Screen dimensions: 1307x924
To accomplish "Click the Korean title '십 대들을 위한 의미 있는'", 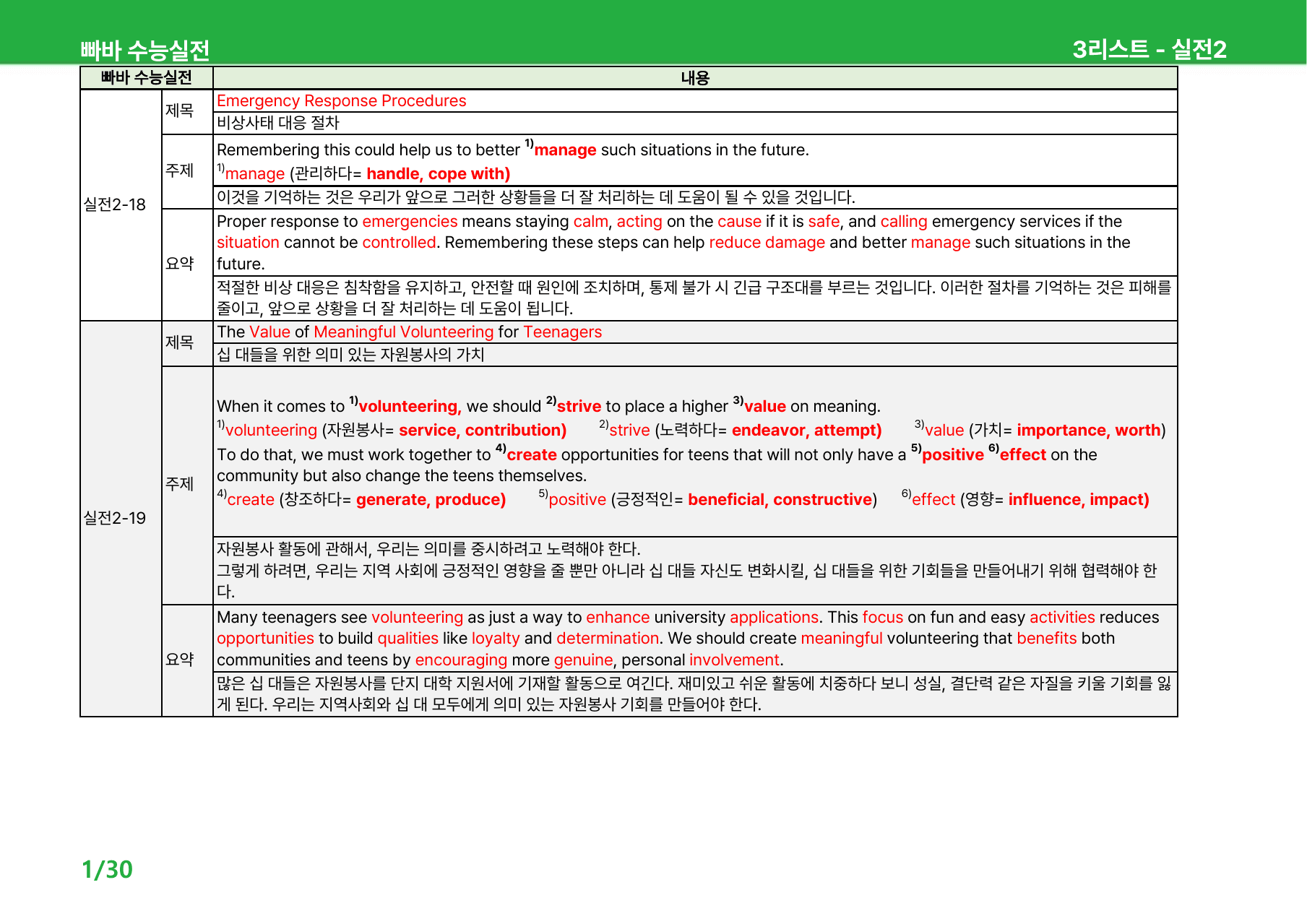I will [350, 355].
